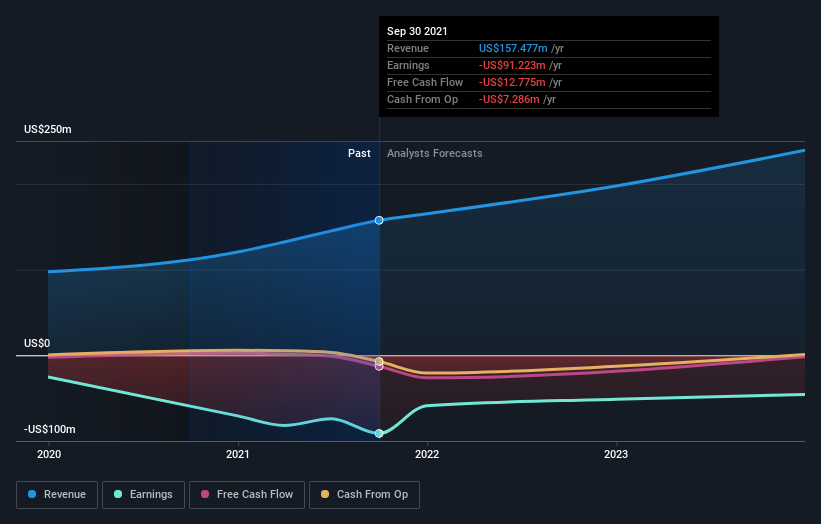The width and height of the screenshot is (821, 524).
Task: Click the Earnings row label in tooltip
Action: (x=408, y=65)
